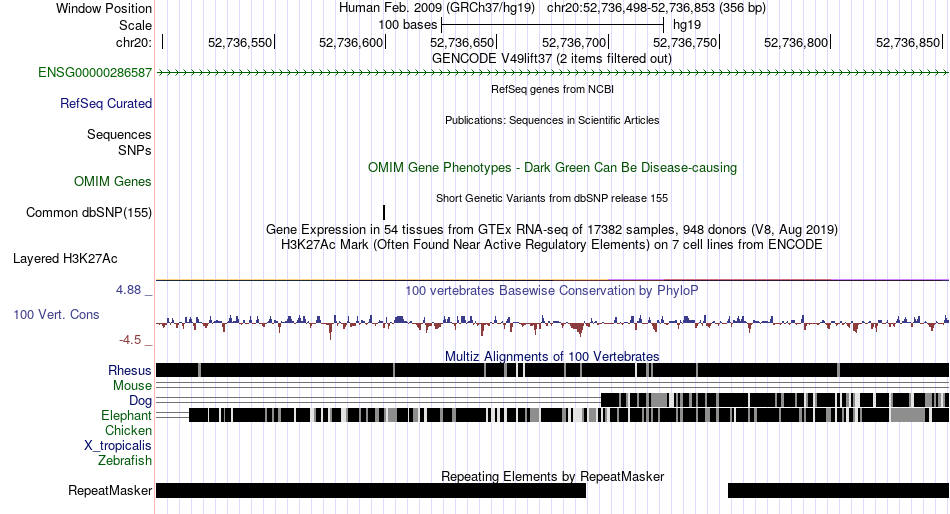Click the -4.5 PhyloP minimum value
The width and height of the screenshot is (950, 514).
pos(130,340)
